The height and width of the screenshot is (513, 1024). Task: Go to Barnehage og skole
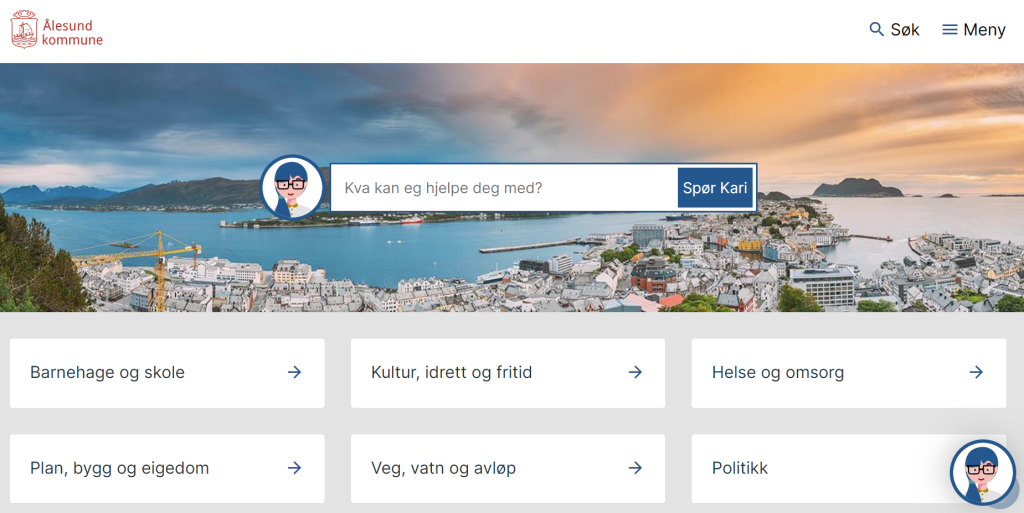(x=108, y=372)
